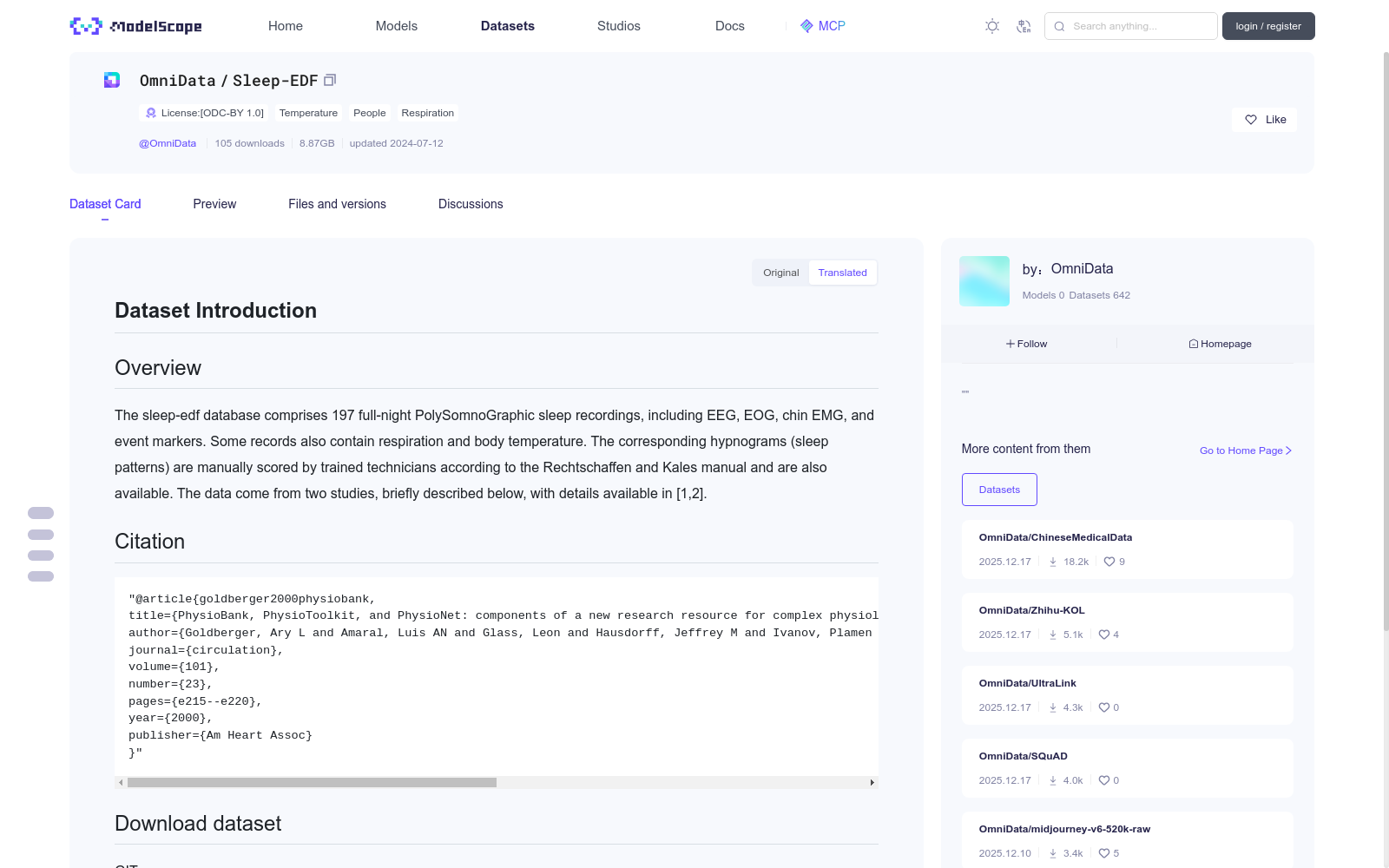Click the download icon on Zhihu-KOL card
Image resolution: width=1389 pixels, height=868 pixels.
[1053, 635]
